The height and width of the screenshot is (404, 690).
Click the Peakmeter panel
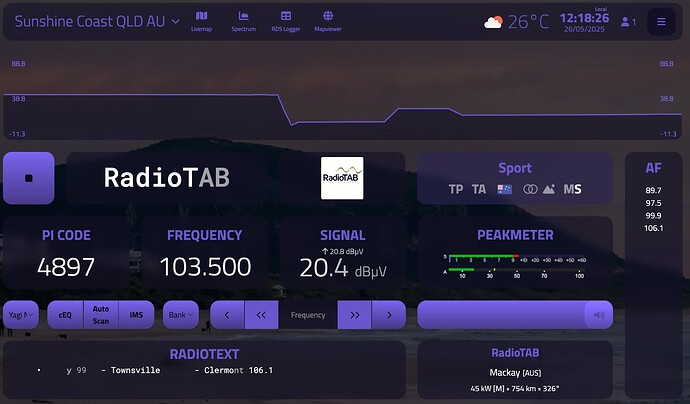[x=515, y=253]
